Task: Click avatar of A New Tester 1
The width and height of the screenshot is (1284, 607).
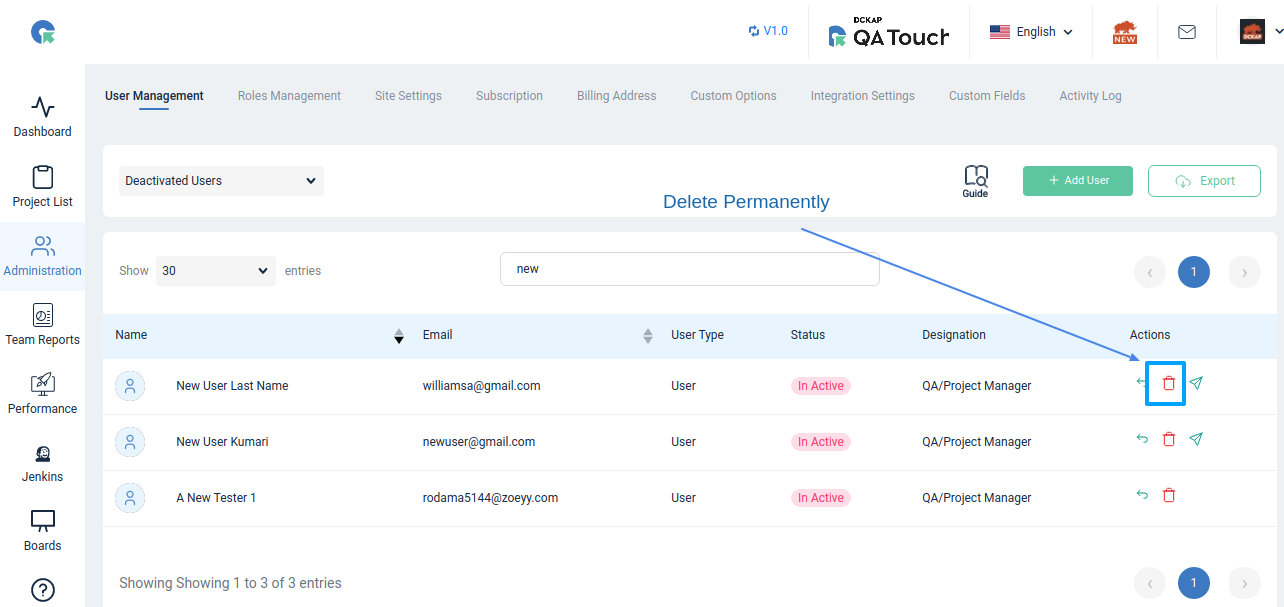Action: [x=130, y=498]
